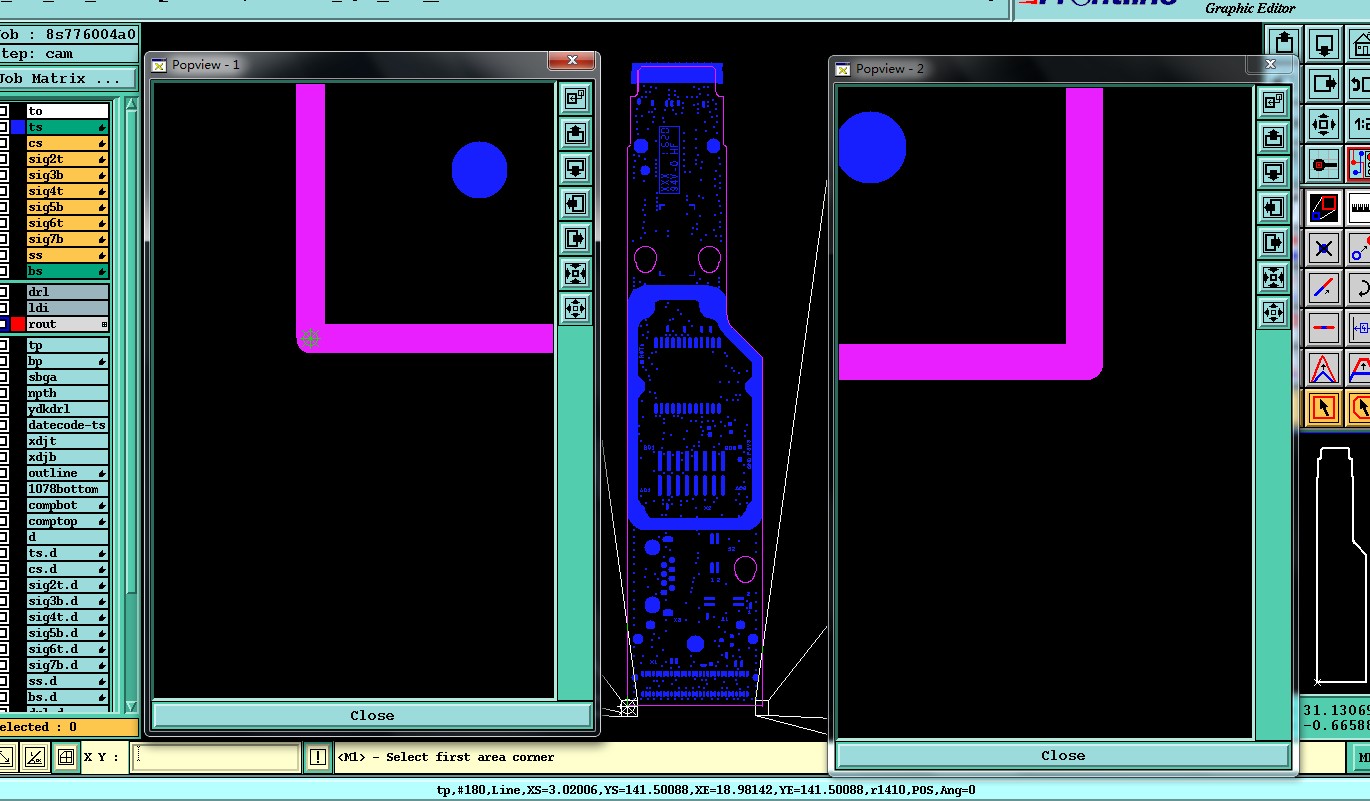The height and width of the screenshot is (801, 1370).
Task: Click the layer list scroll-up arrow
Action: click(x=129, y=103)
